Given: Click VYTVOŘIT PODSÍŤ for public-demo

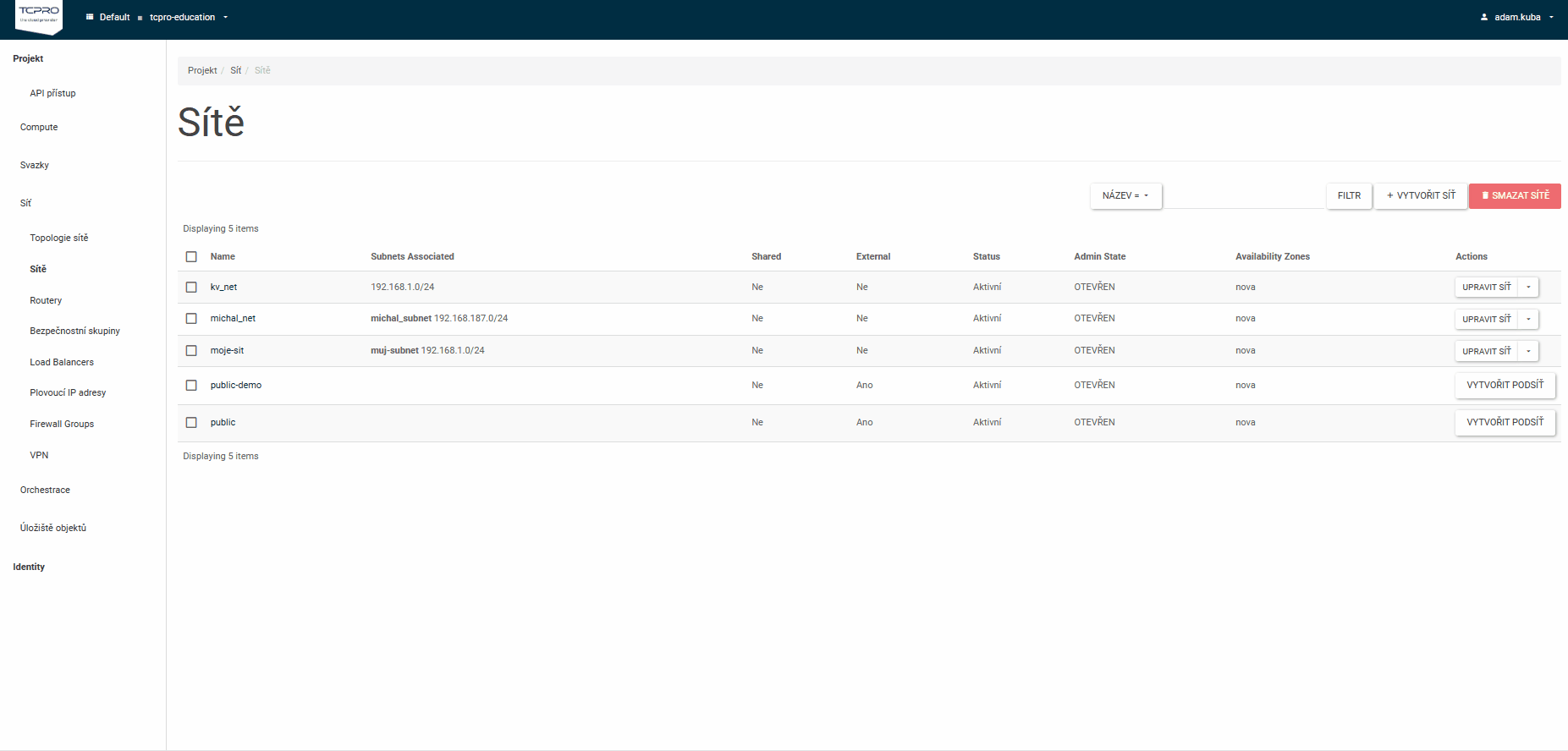Looking at the screenshot, I should click(x=1505, y=385).
